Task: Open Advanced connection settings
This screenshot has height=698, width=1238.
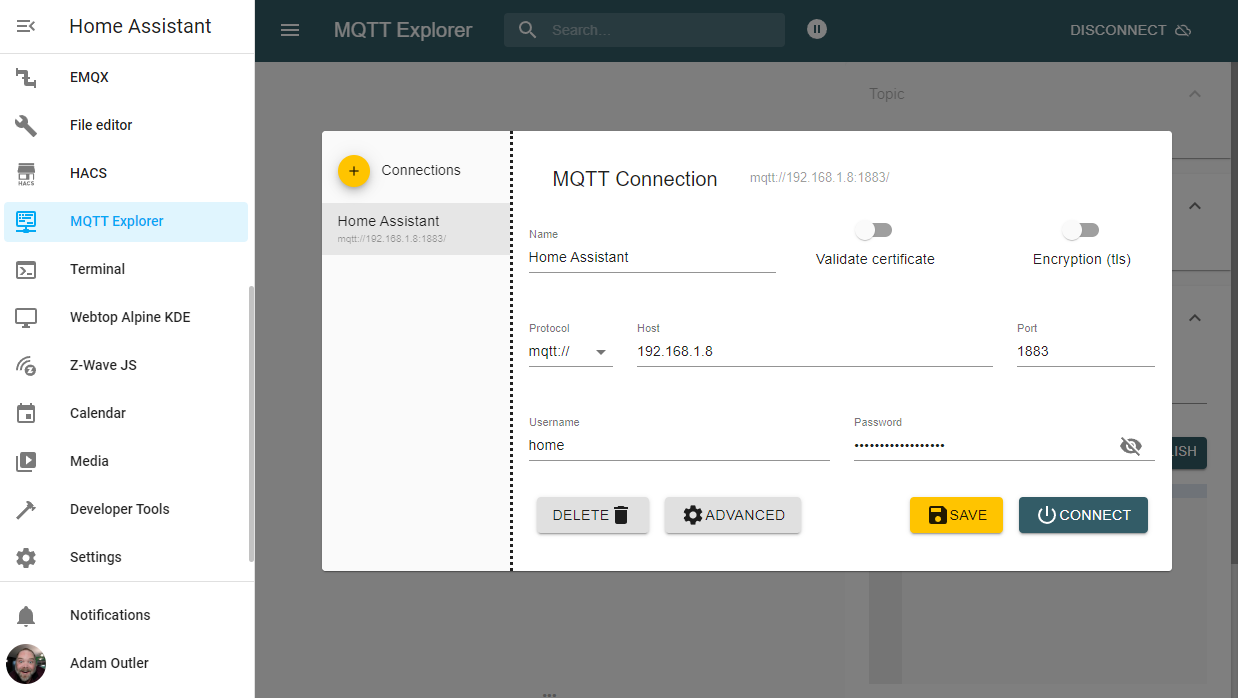Action: pyautogui.click(x=733, y=515)
